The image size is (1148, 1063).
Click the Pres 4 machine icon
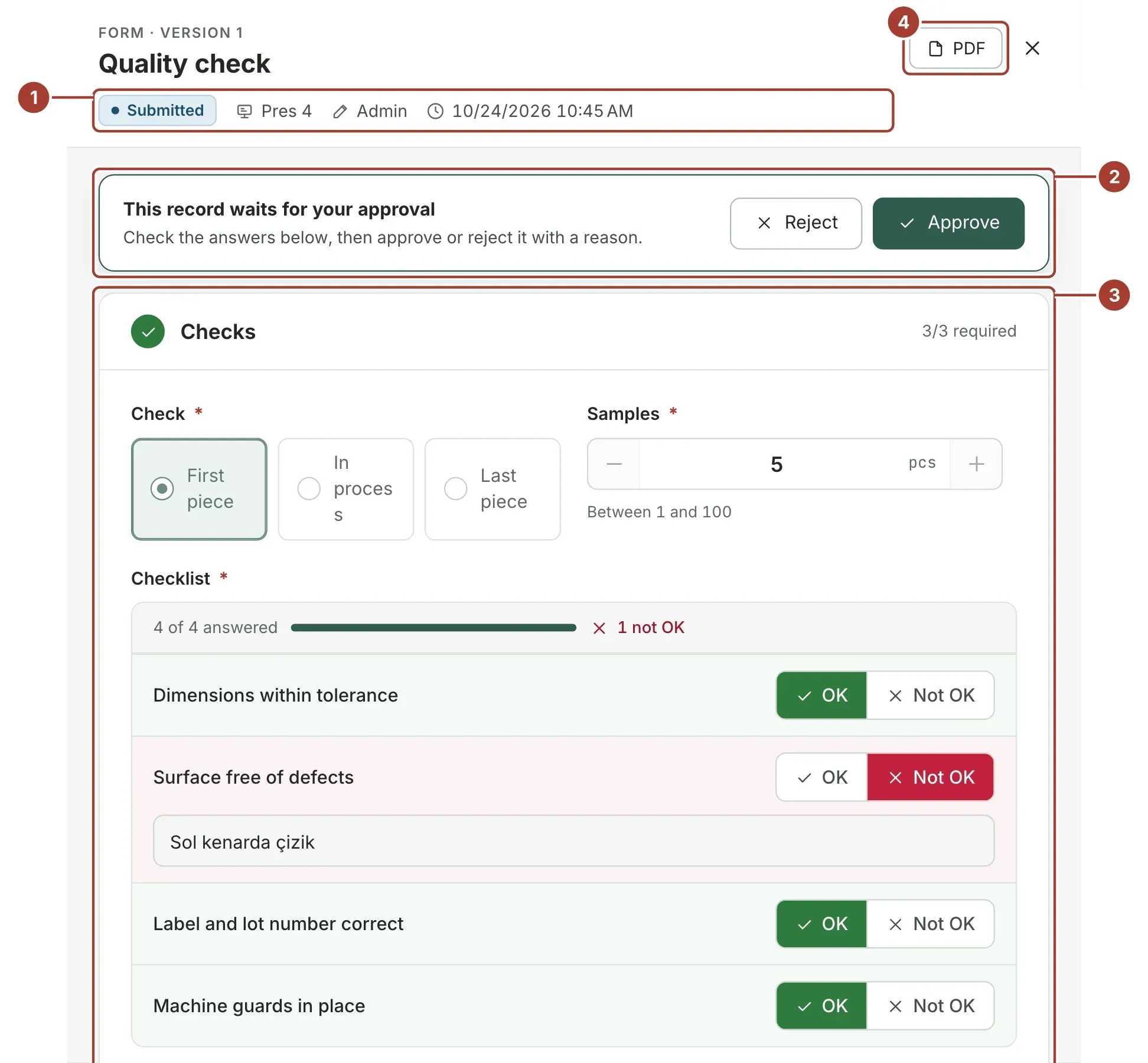[244, 111]
